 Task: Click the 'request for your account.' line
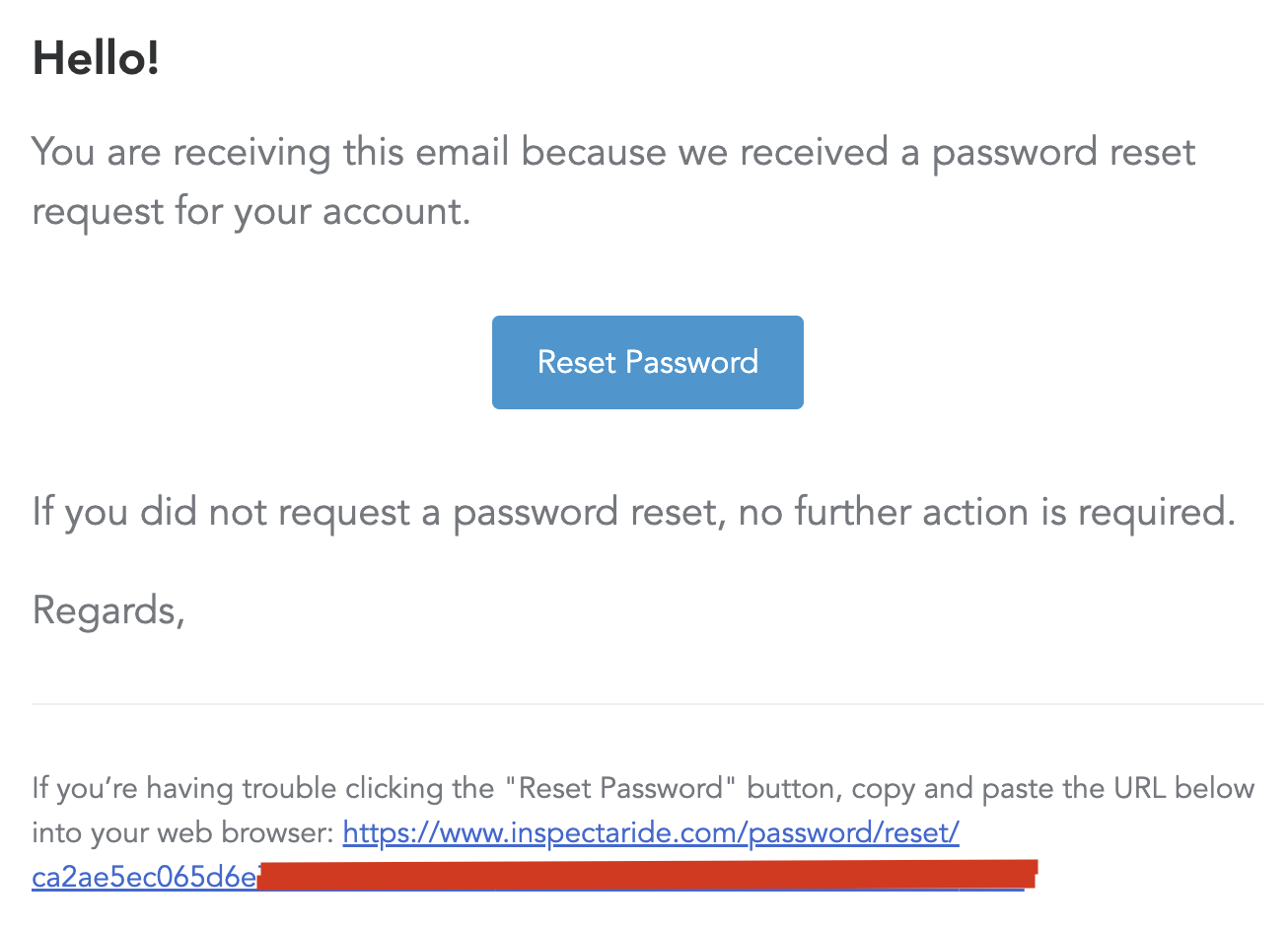point(251,212)
